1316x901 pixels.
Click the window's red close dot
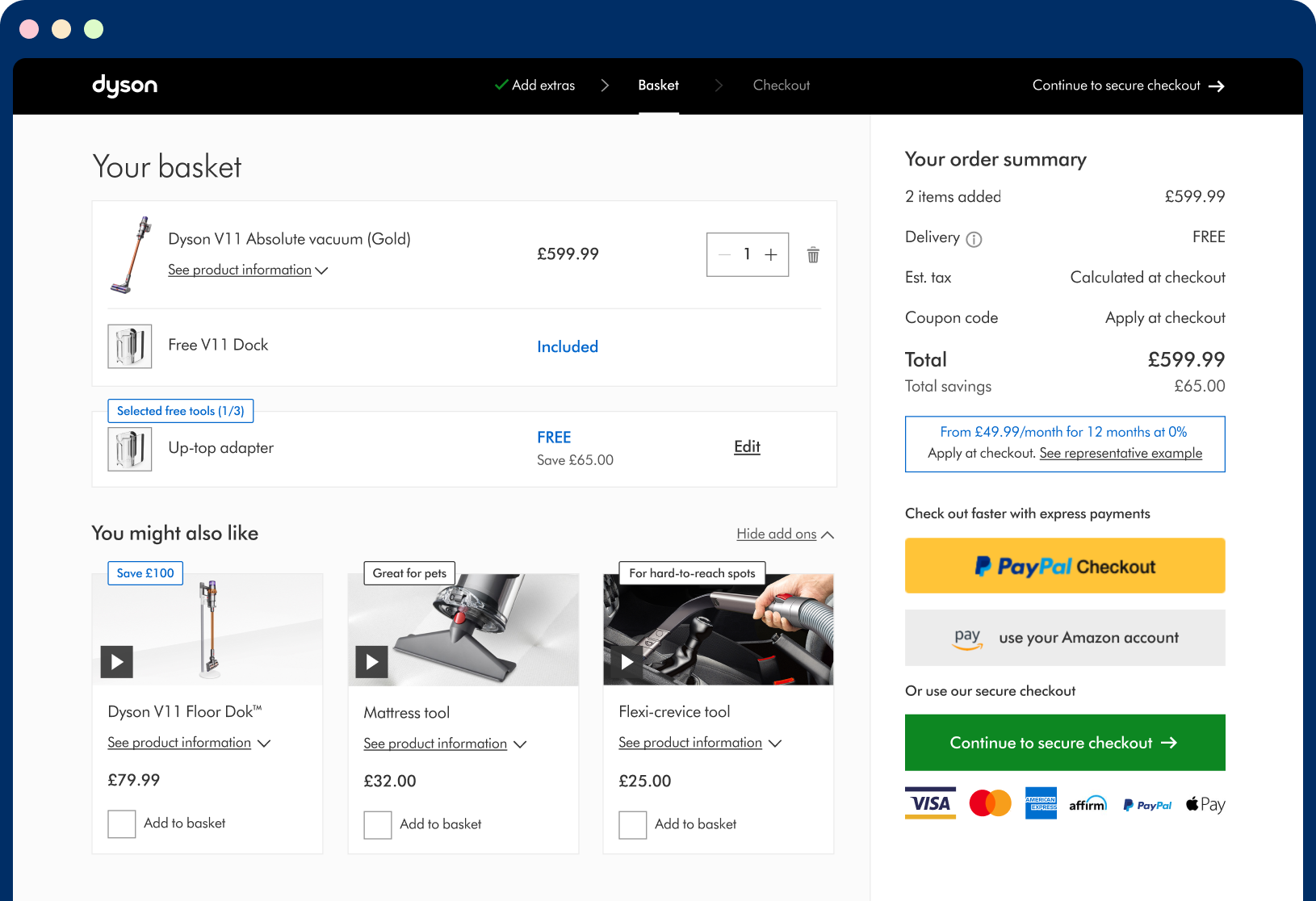pyautogui.click(x=29, y=29)
